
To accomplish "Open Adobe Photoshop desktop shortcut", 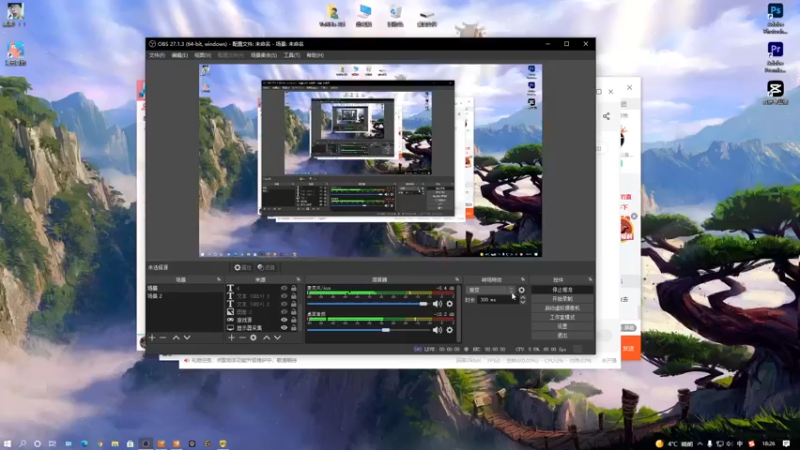I will pos(775,18).
